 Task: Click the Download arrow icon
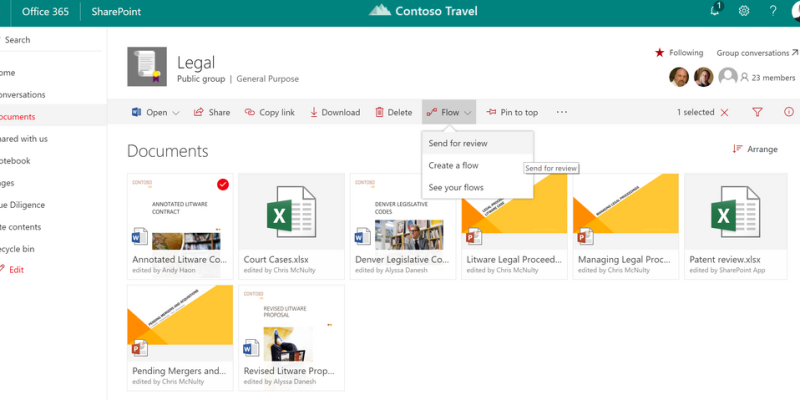(314, 112)
